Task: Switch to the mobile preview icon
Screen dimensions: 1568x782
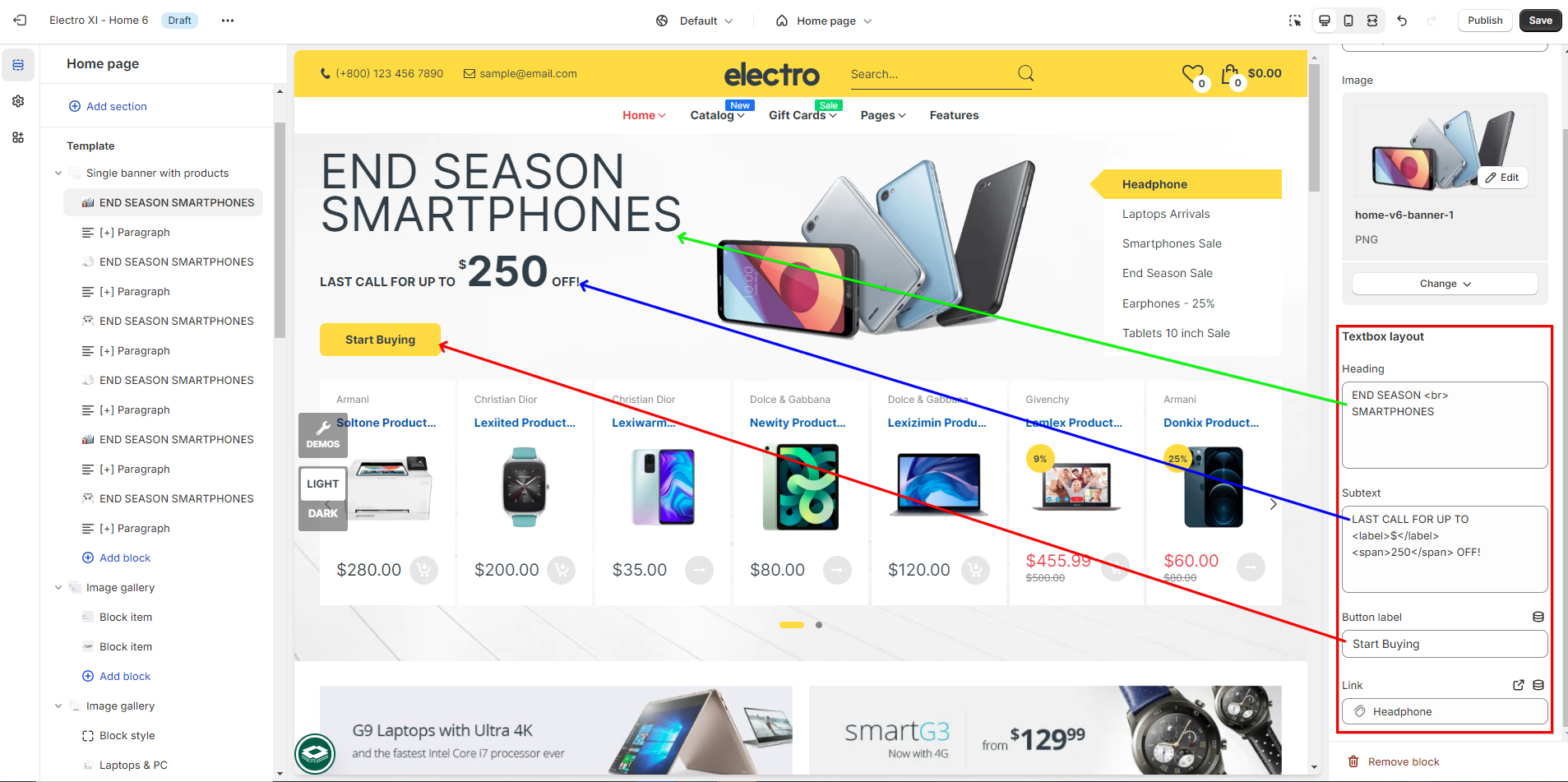Action: pos(1348,21)
